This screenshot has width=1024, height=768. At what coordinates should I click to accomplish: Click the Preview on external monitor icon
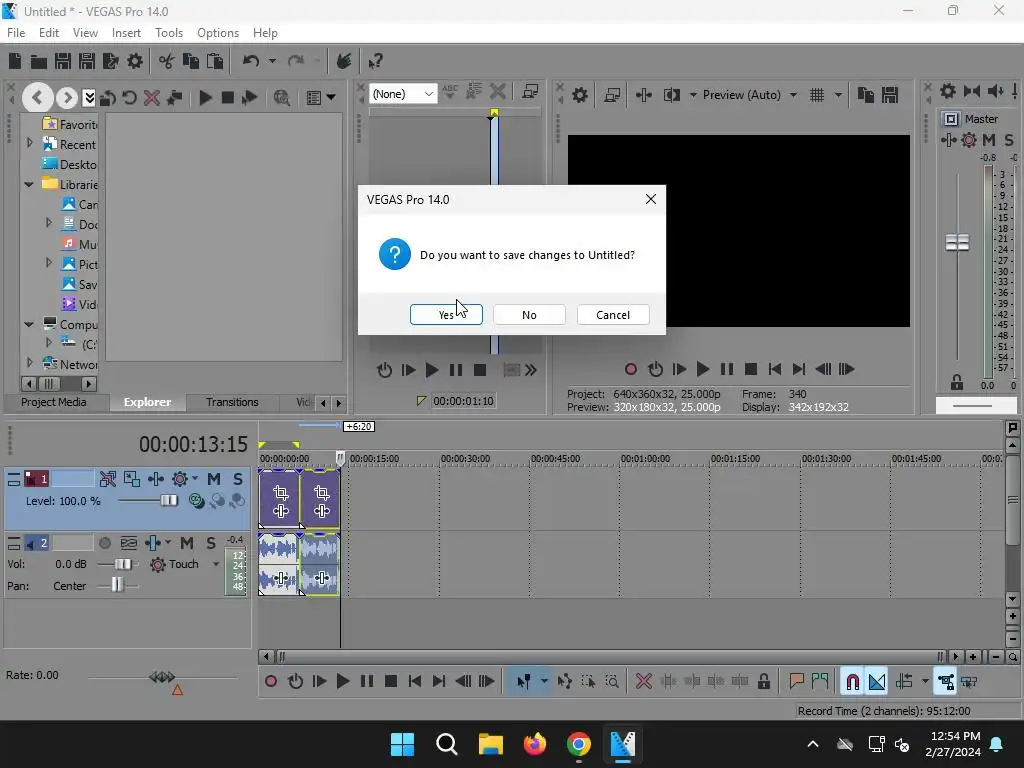pyautogui.click(x=612, y=95)
